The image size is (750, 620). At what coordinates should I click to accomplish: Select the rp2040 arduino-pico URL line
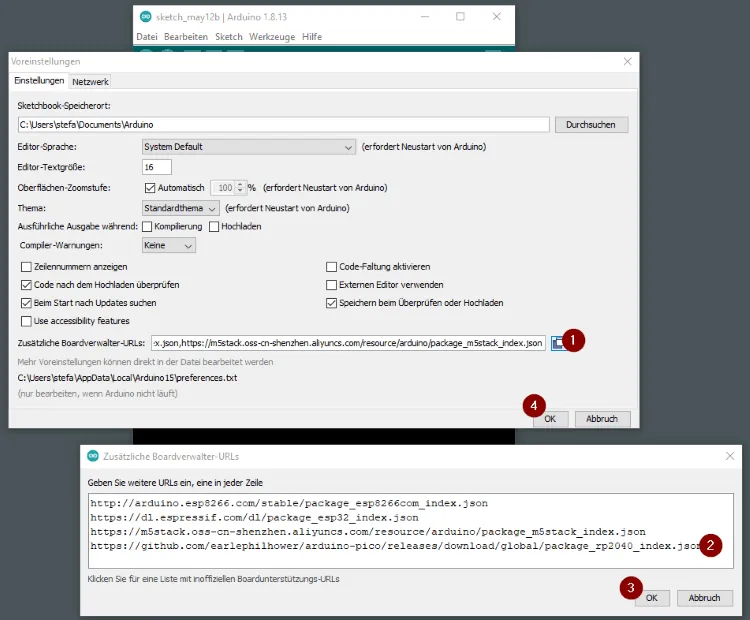pos(396,546)
